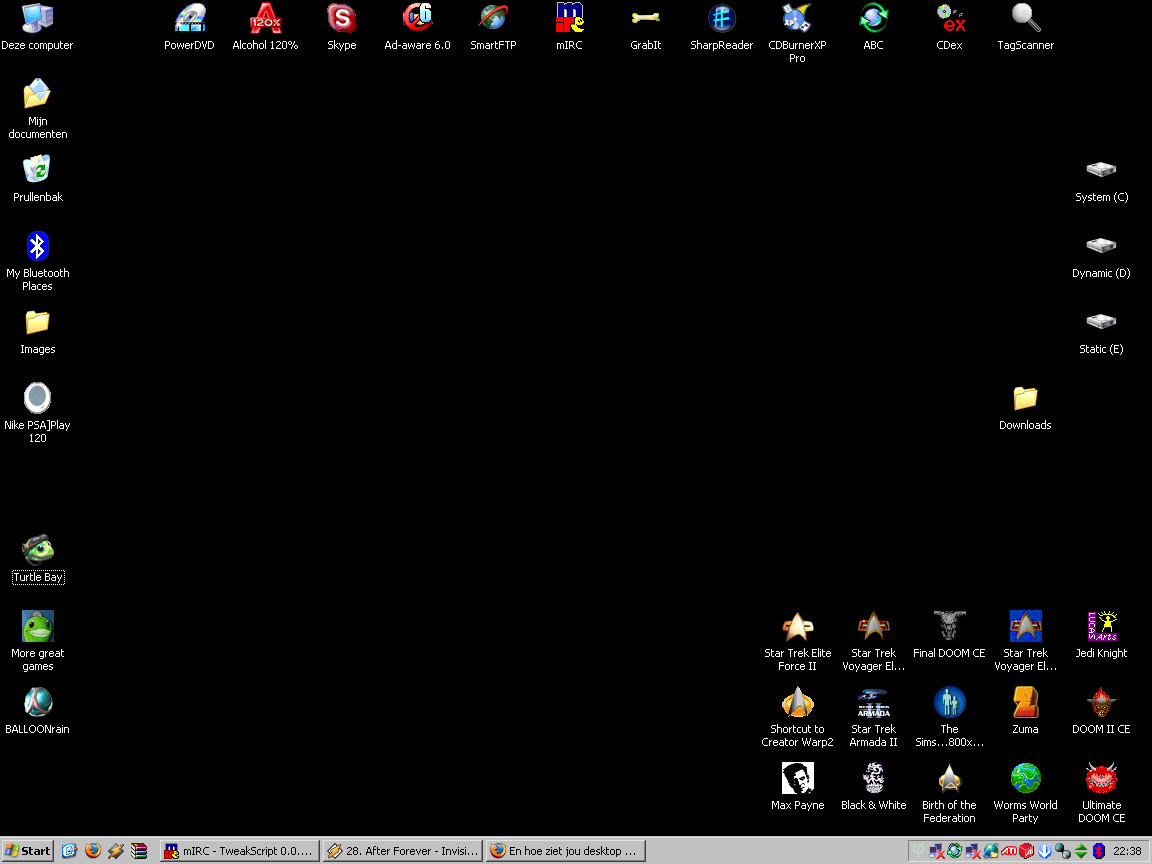Select The Sims...800x... icon
The image size is (1152, 864).
coord(949,717)
